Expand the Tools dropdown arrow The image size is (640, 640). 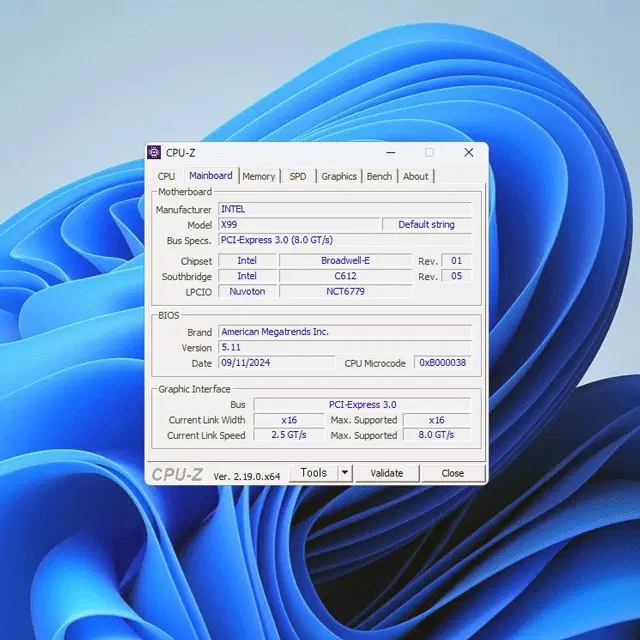pyautogui.click(x=345, y=473)
